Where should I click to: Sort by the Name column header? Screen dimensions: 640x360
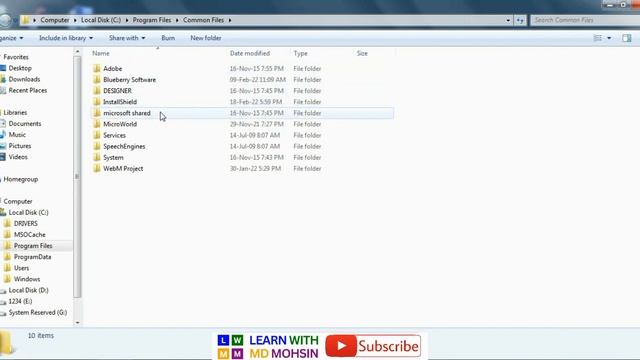pyautogui.click(x=101, y=53)
